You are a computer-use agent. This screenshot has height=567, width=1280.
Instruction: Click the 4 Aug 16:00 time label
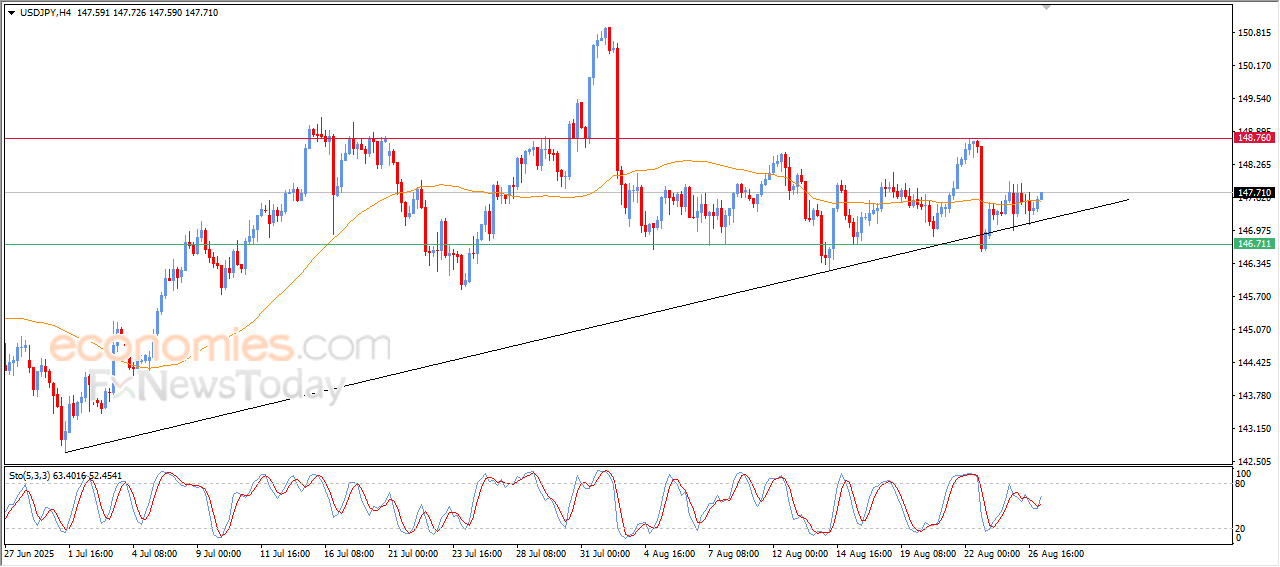pos(670,552)
